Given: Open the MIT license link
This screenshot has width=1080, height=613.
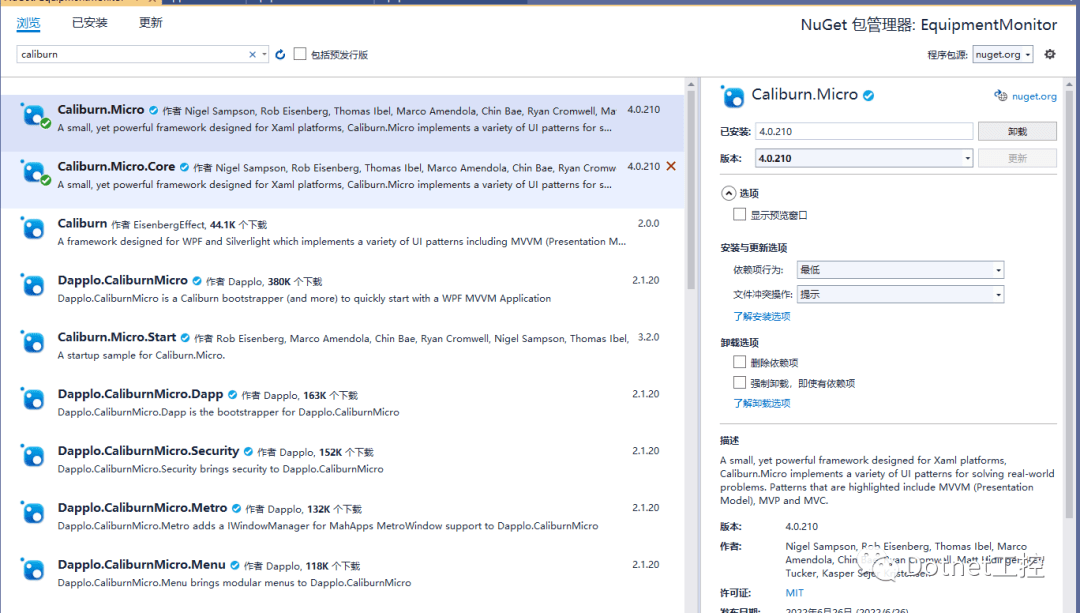Looking at the screenshot, I should coord(794,592).
